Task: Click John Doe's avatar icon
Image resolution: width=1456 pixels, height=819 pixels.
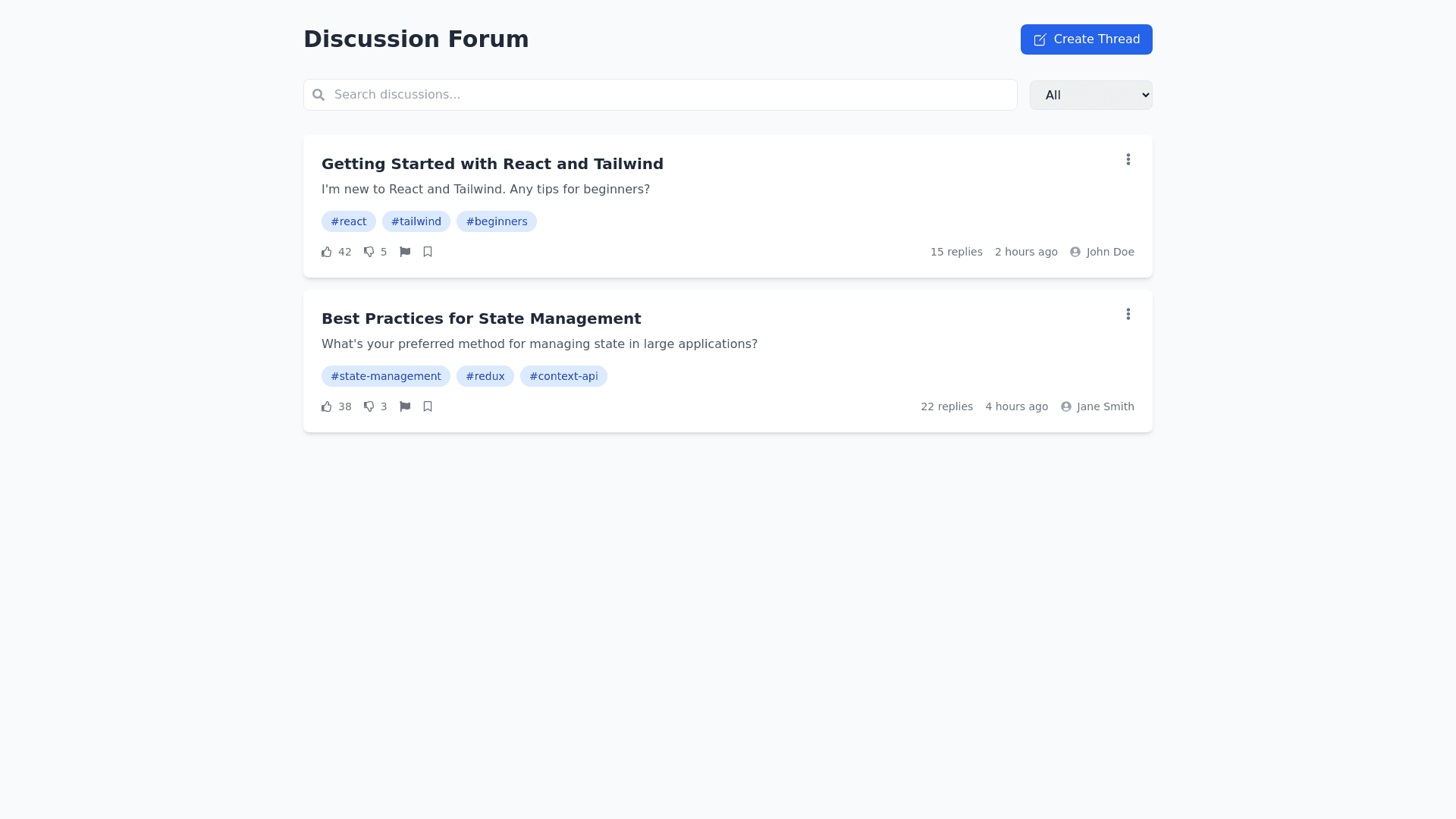Action: [x=1075, y=252]
